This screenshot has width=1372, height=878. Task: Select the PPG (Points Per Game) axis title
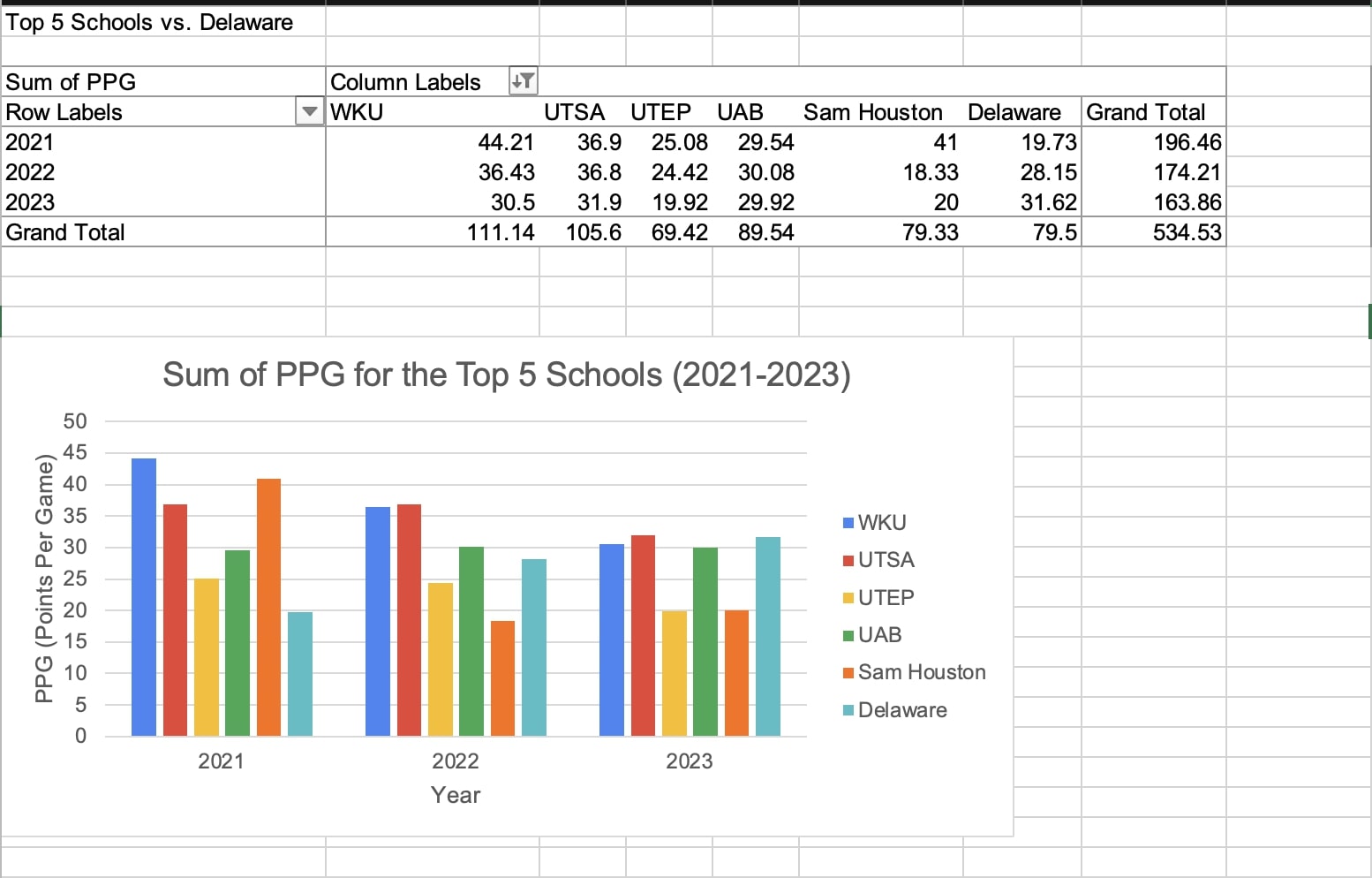coord(44,579)
